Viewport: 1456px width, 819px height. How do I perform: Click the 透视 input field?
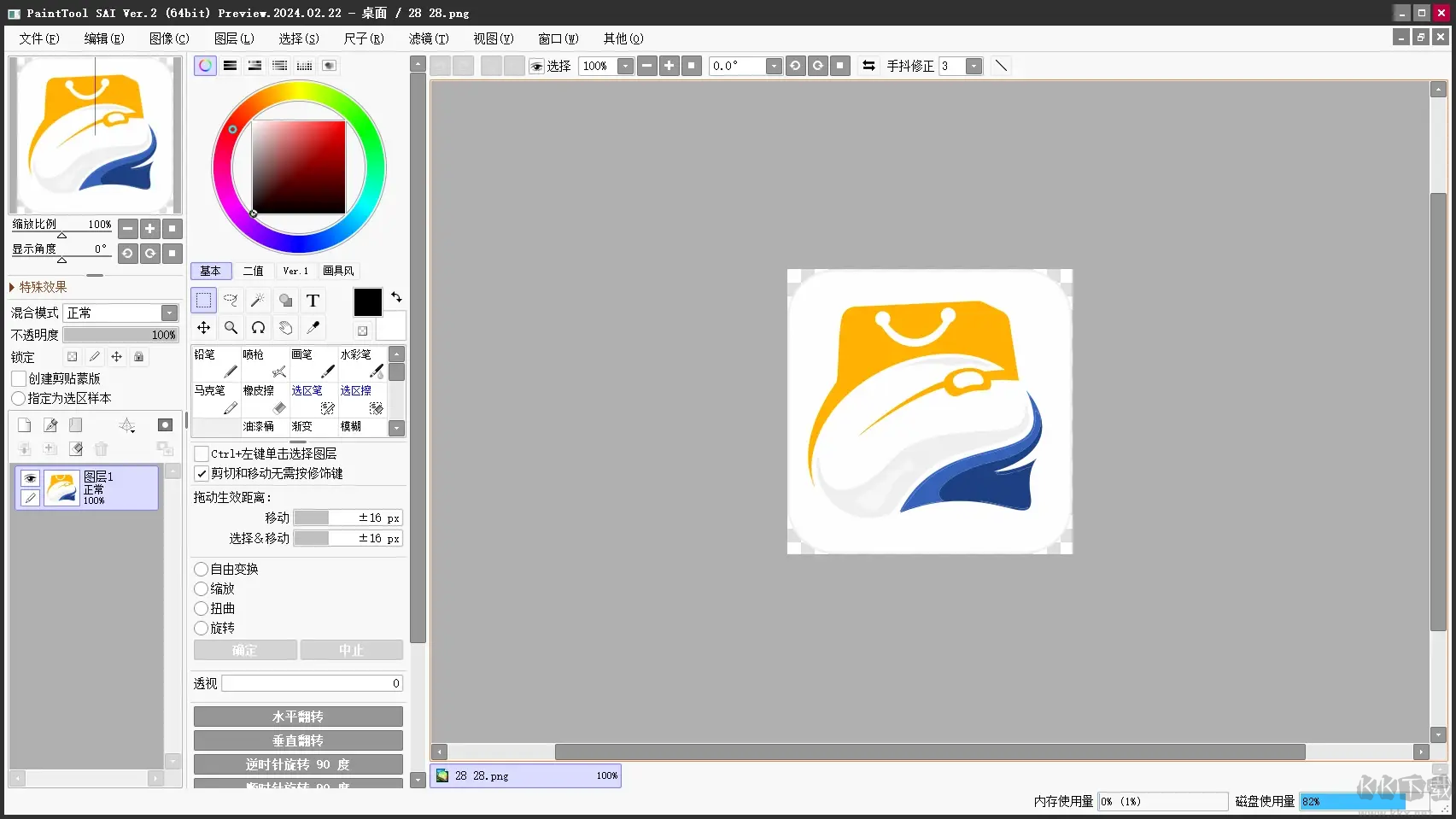coord(312,683)
